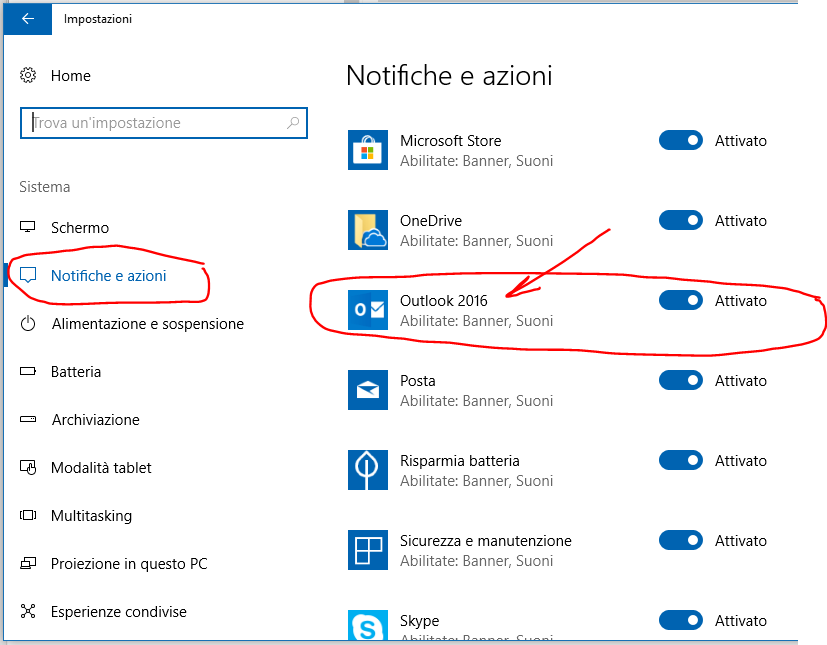Screen dimensions: 827x645
Task: Switch off OneDrive notifications toggle
Action: pyautogui.click(x=681, y=221)
